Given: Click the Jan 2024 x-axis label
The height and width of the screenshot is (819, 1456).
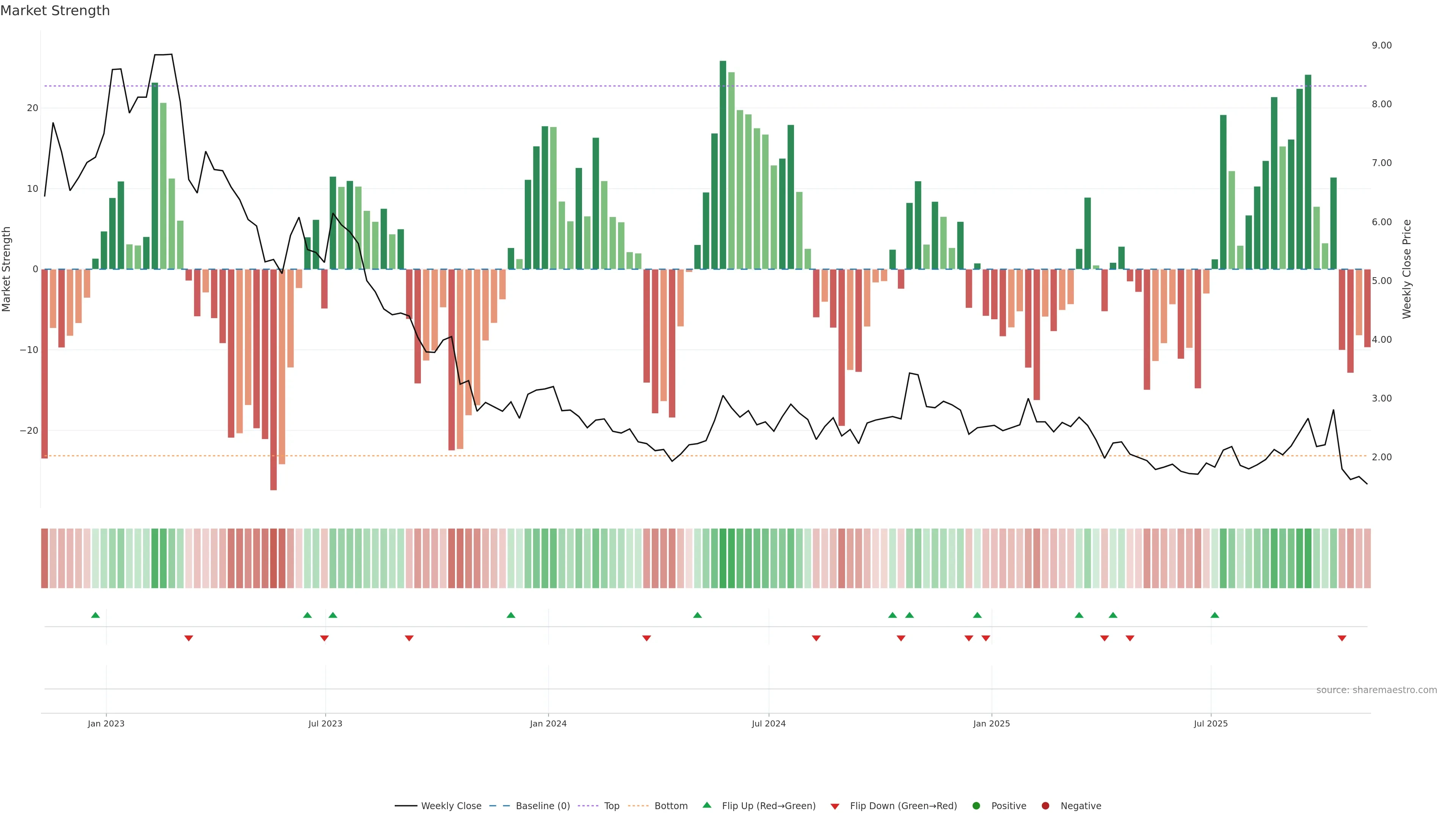Looking at the screenshot, I should click(548, 723).
